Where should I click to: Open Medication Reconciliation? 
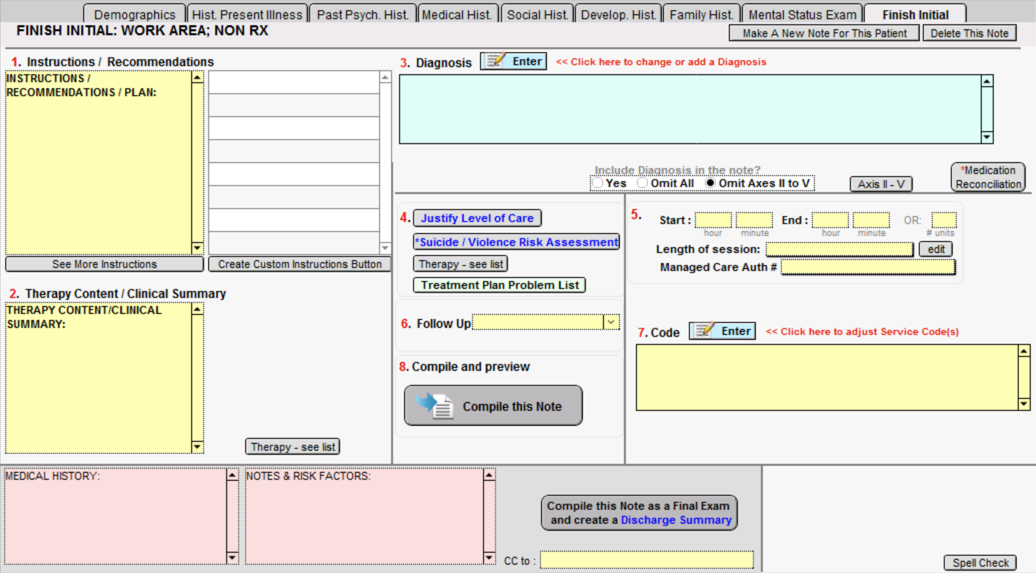pos(988,177)
